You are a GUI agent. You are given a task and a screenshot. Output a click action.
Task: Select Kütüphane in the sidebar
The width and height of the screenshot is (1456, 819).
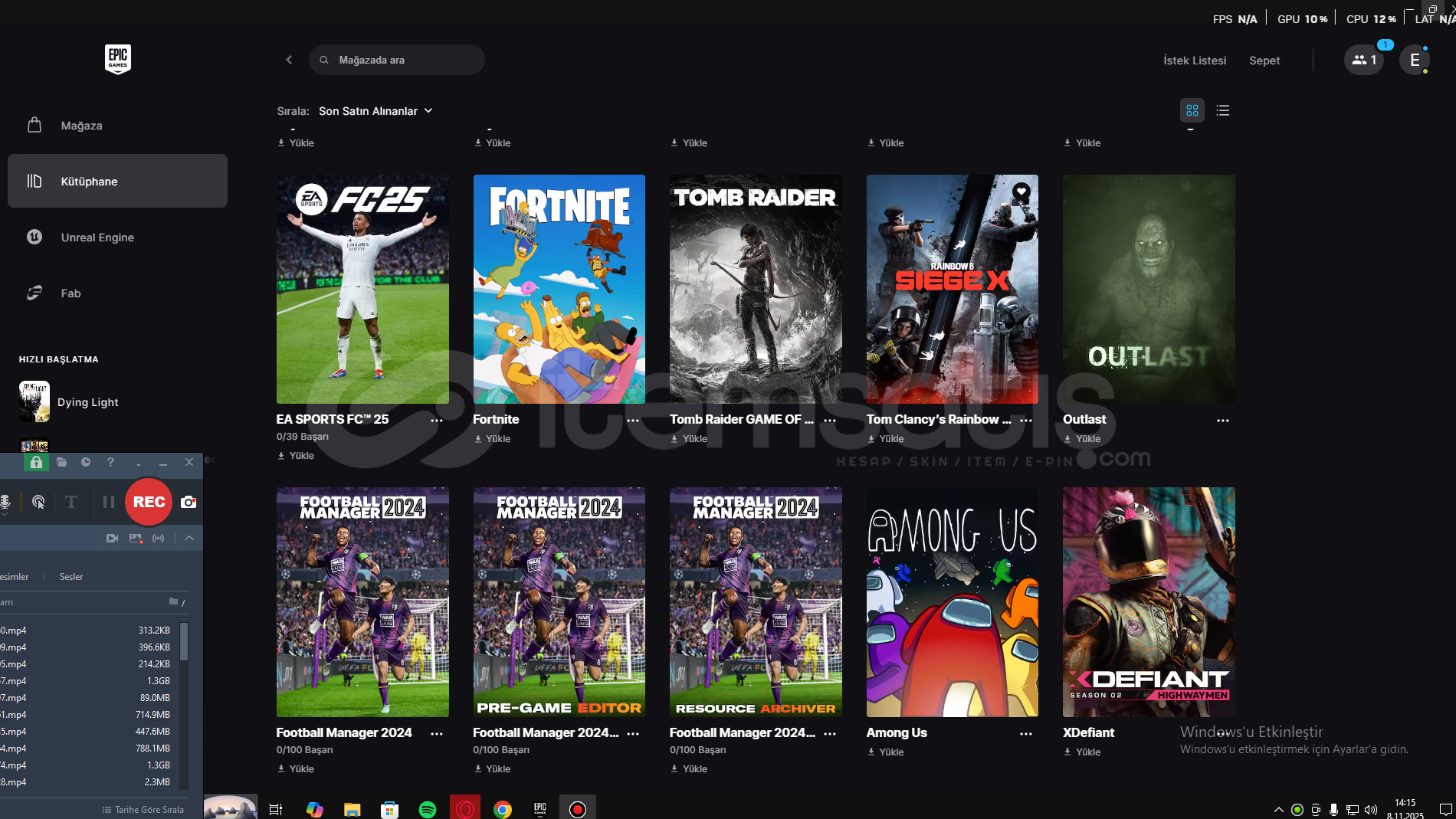pyautogui.click(x=117, y=181)
